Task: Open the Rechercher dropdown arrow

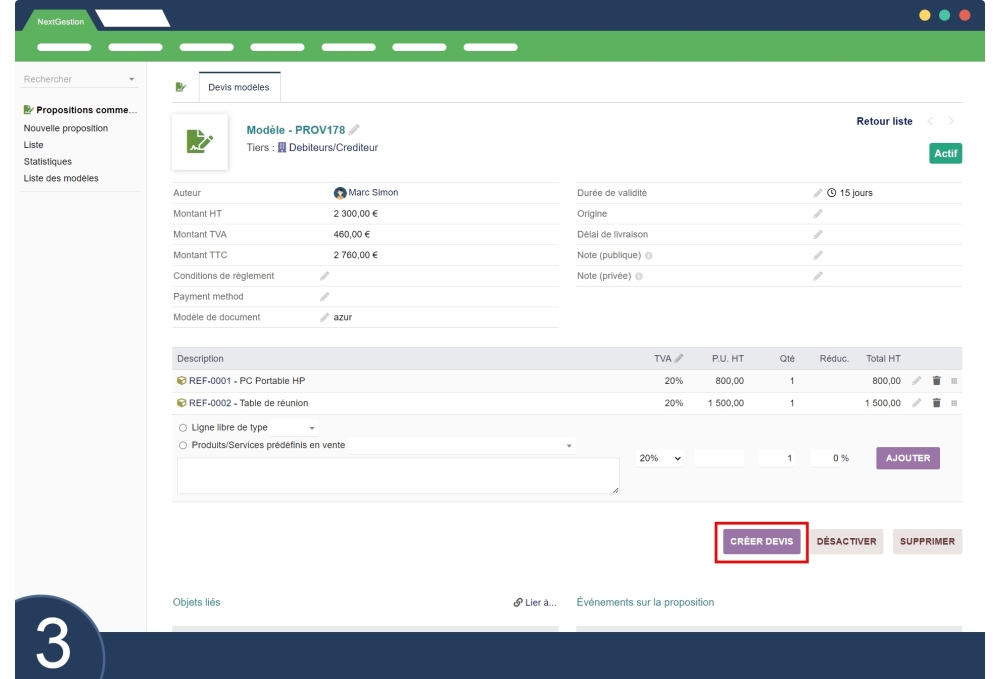Action: click(131, 79)
